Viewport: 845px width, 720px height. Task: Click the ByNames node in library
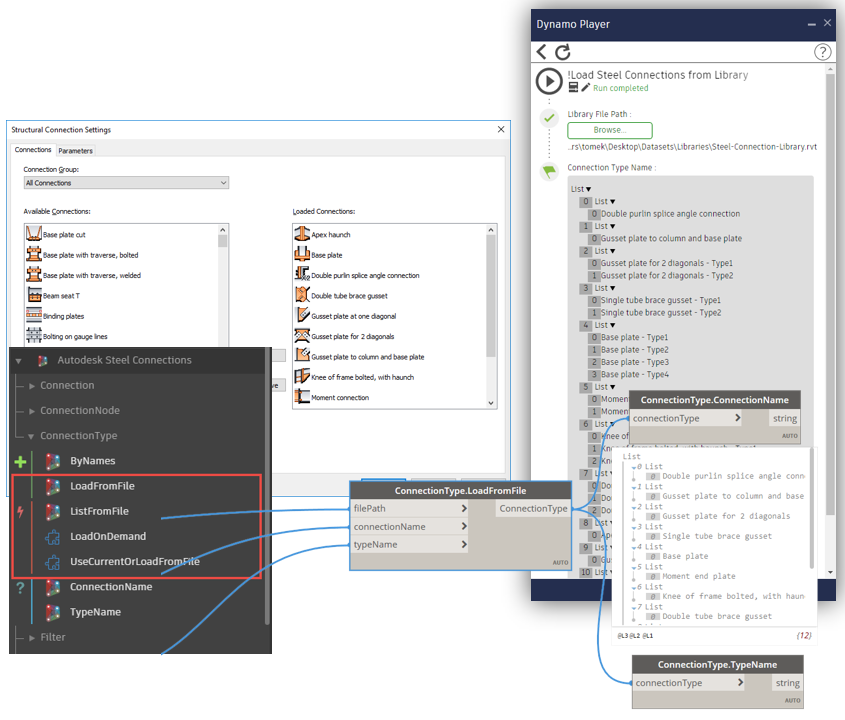click(x=92, y=461)
